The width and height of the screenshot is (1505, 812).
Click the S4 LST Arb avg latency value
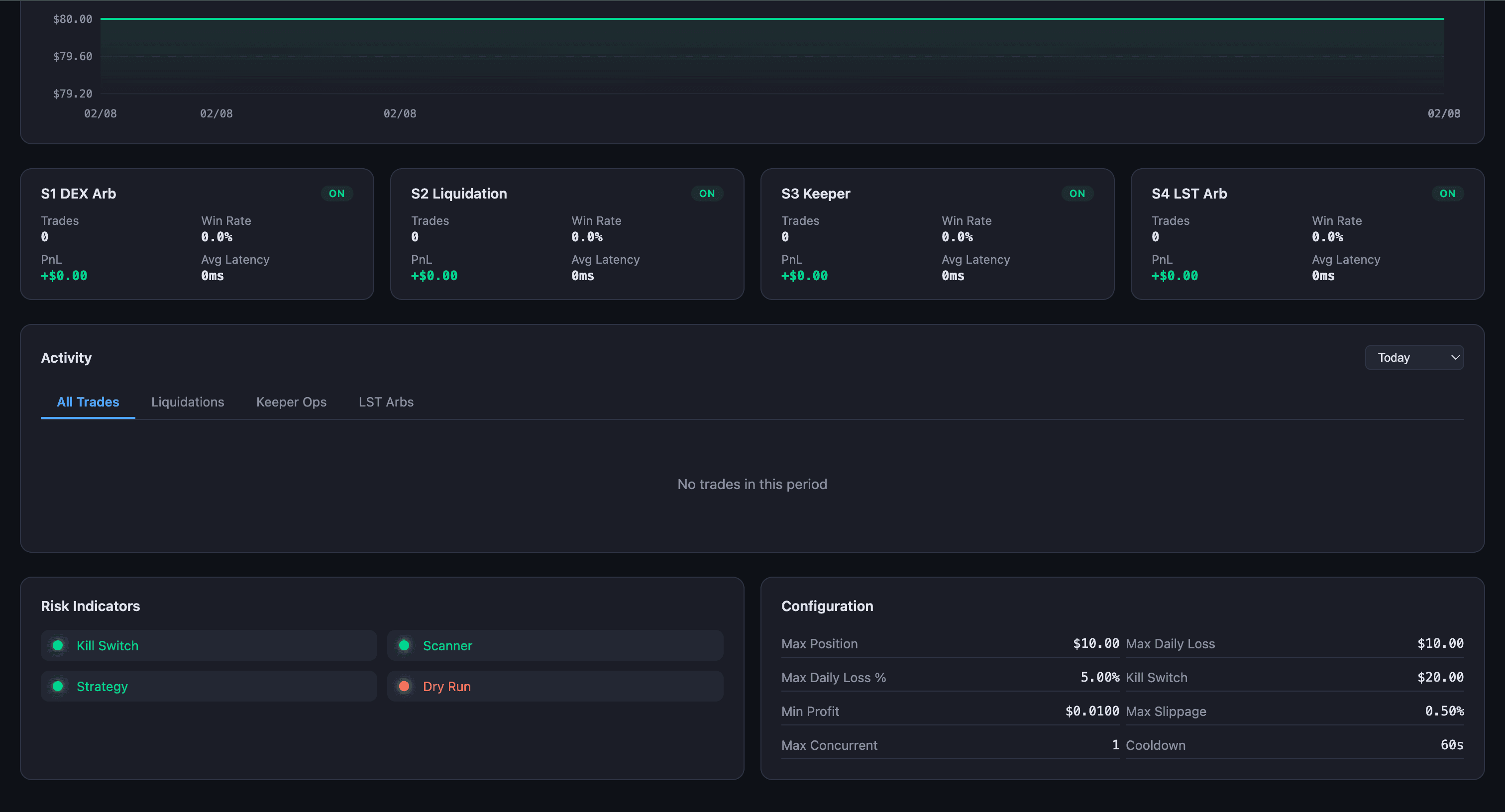click(1323, 276)
